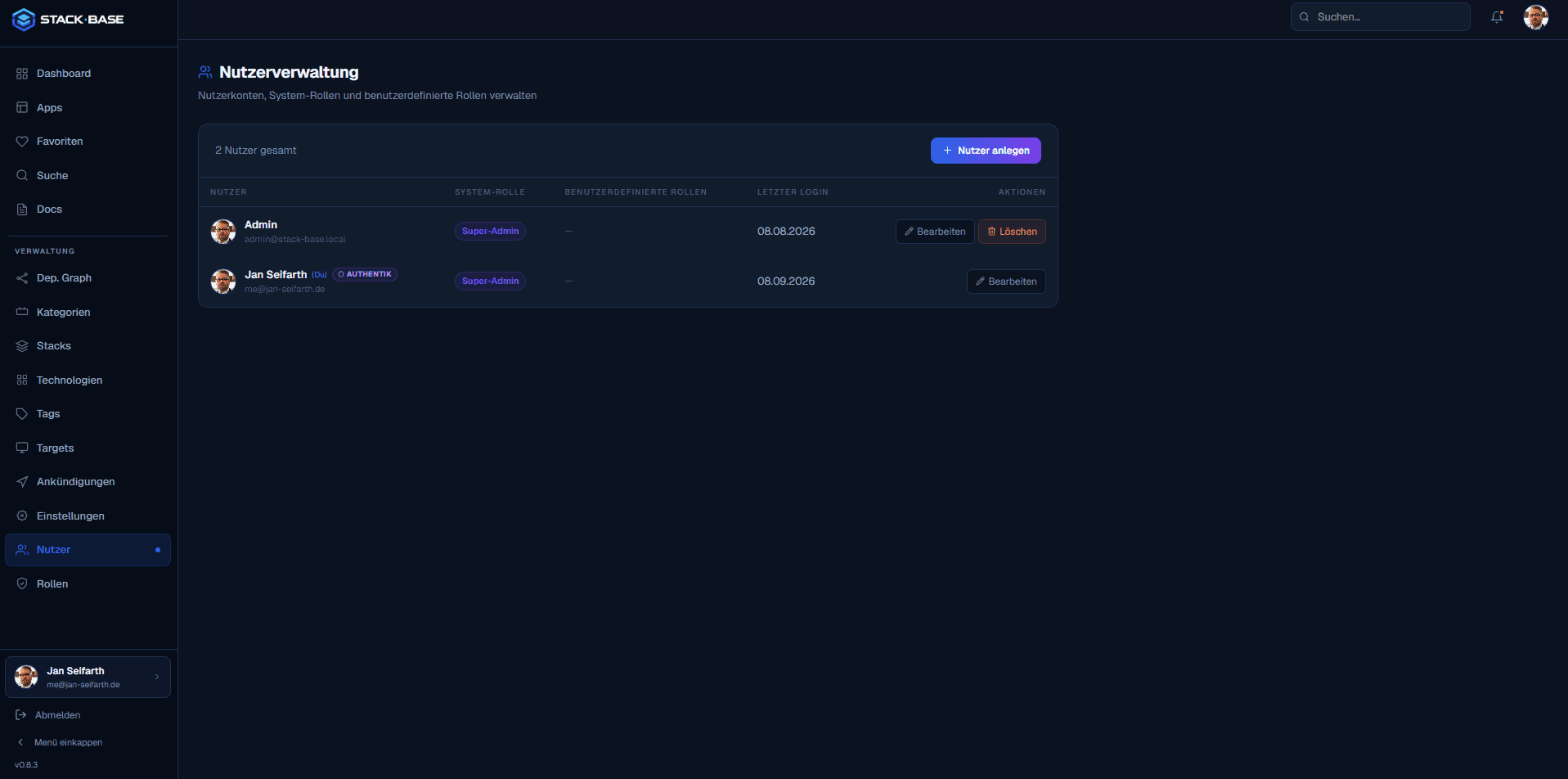Delete the Admin user with Löschen
The width and height of the screenshot is (1568, 779).
click(x=1012, y=232)
